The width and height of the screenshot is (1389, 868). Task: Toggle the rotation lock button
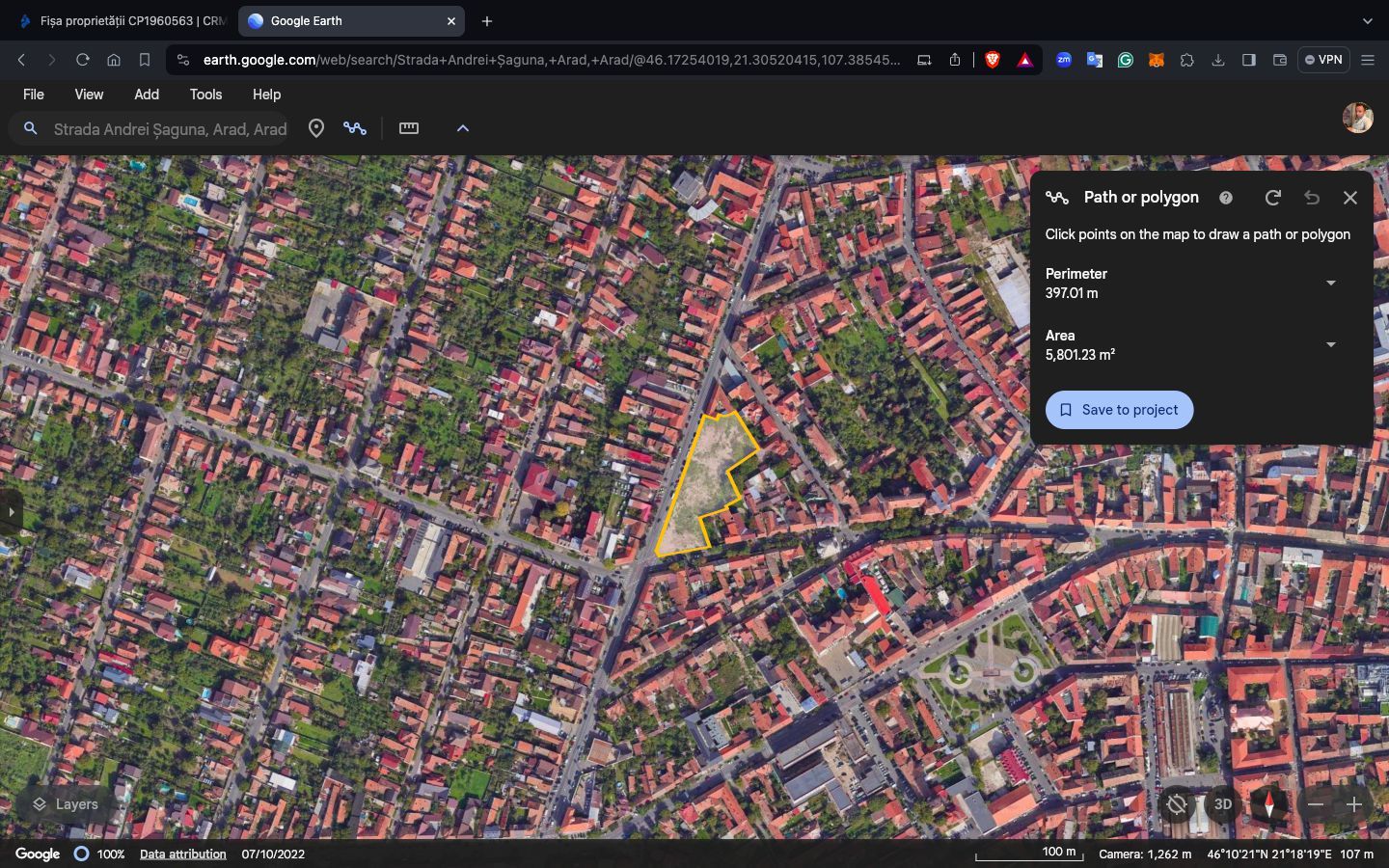pos(1177,804)
